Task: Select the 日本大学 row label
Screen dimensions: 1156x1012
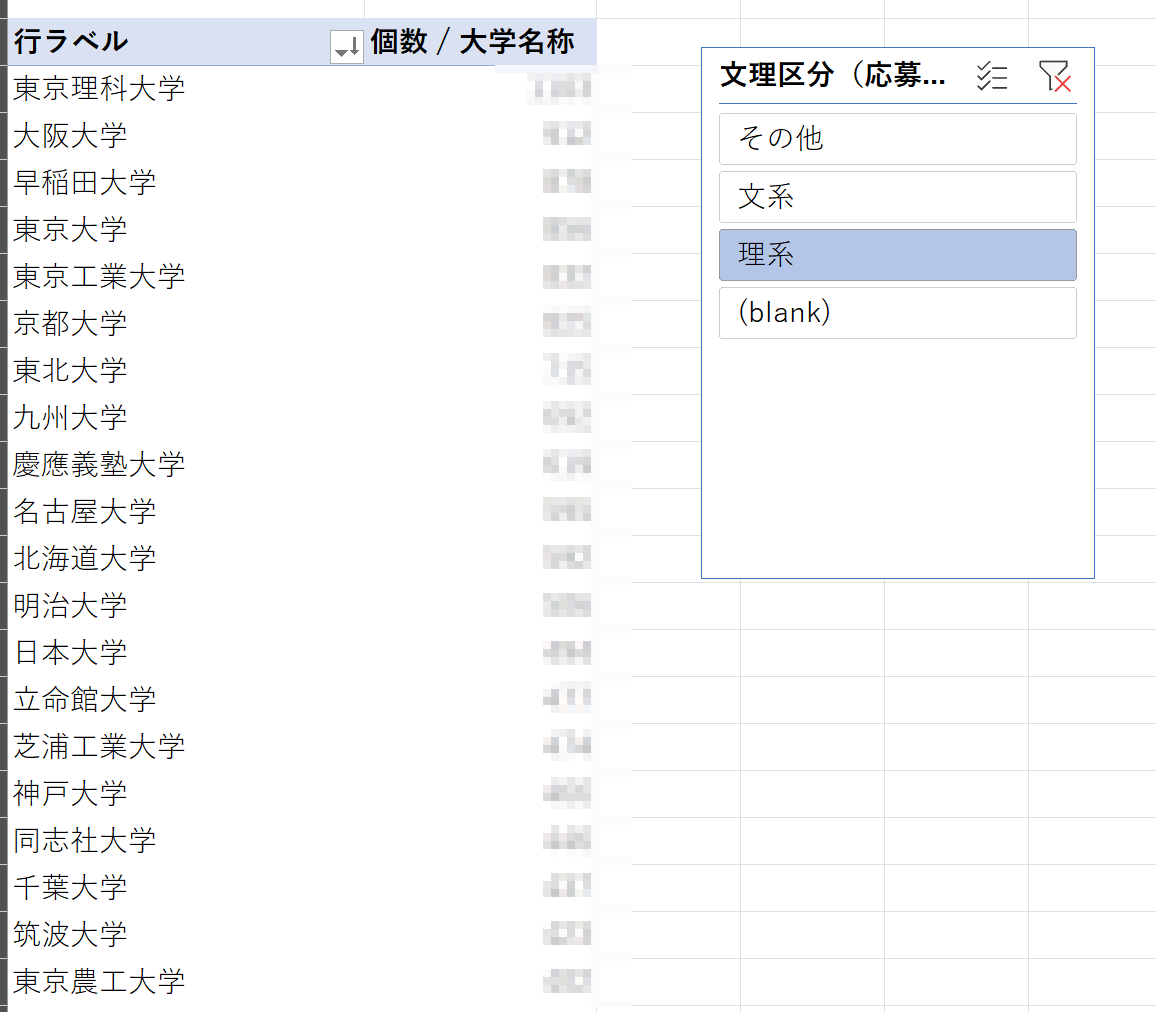Action: pos(70,653)
